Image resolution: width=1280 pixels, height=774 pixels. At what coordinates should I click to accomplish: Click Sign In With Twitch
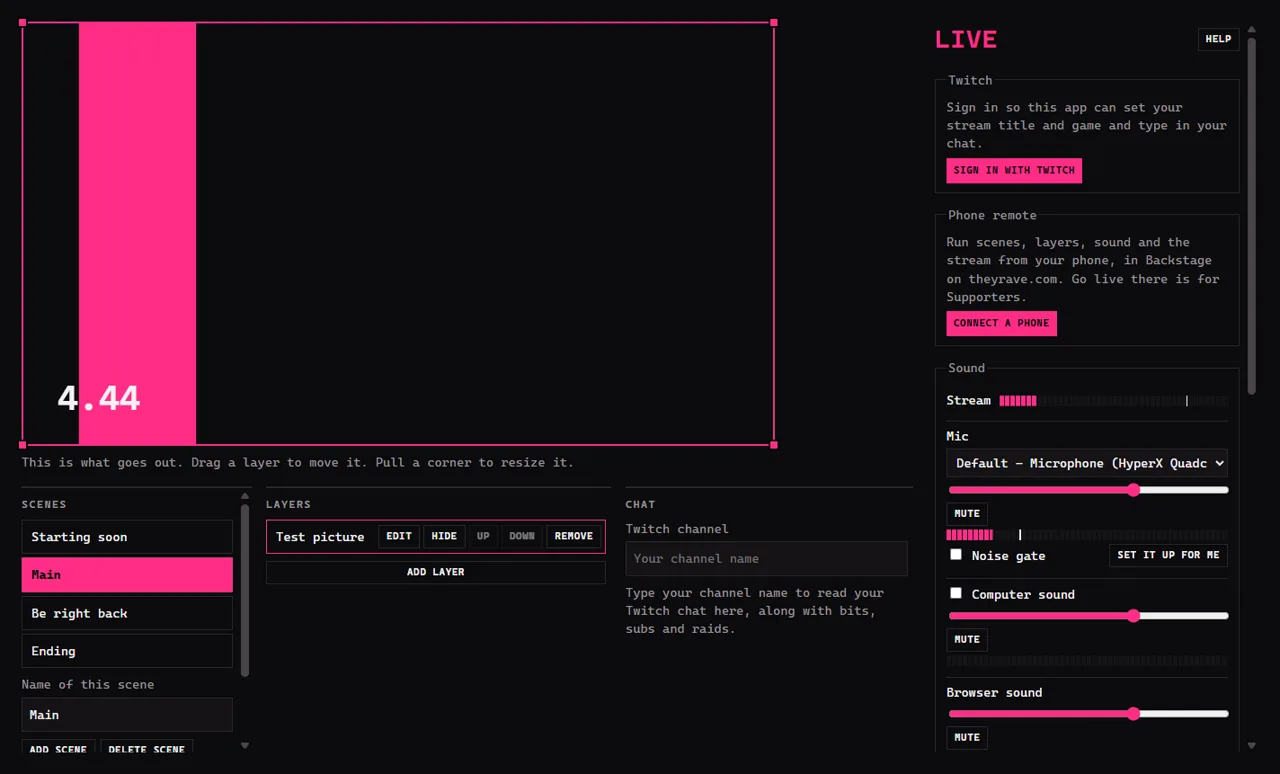point(1014,170)
